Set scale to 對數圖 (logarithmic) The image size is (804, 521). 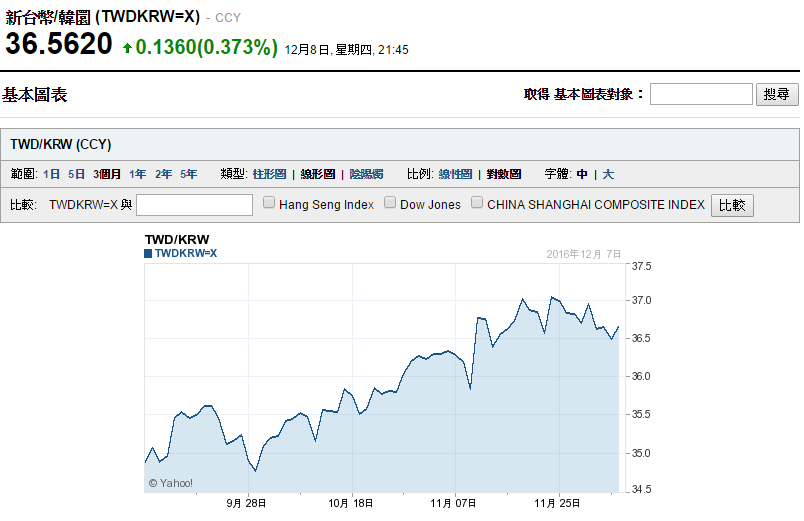(503, 174)
